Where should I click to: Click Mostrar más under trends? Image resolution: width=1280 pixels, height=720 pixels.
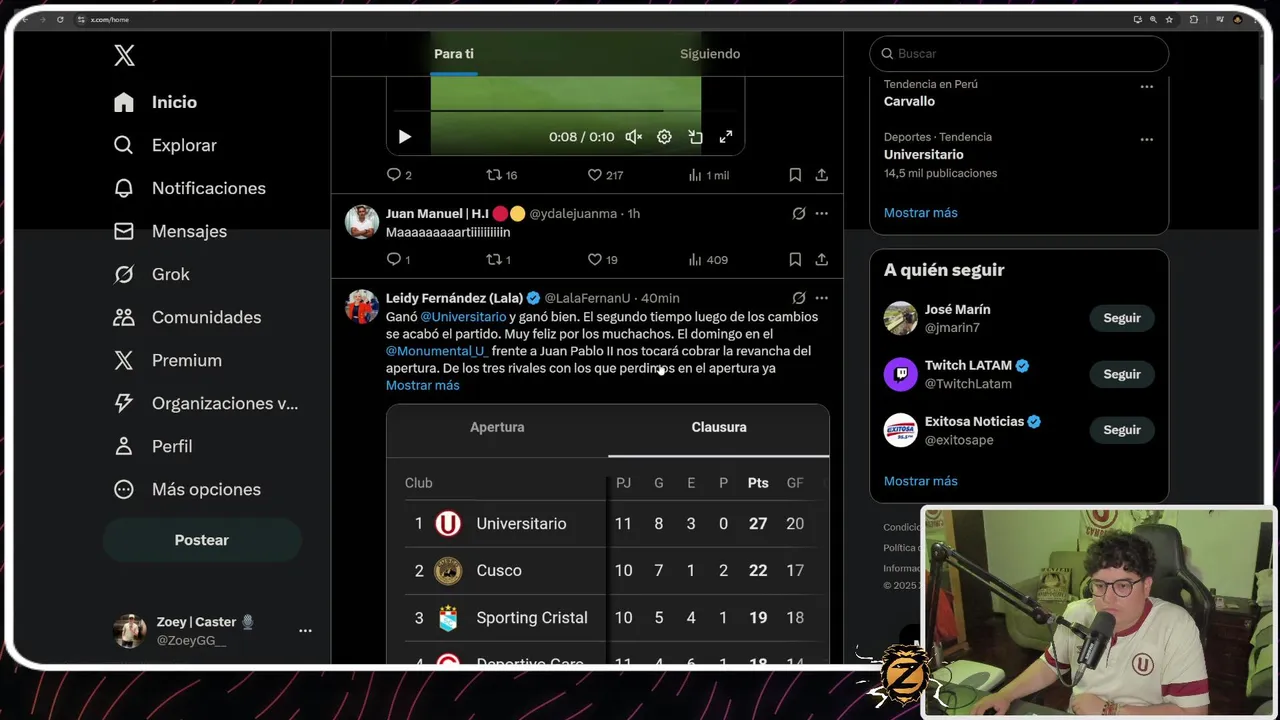921,213
